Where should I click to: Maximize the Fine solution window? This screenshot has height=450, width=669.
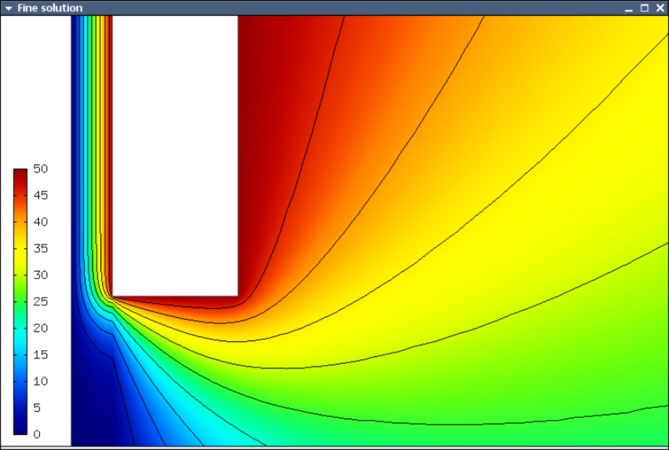(x=644, y=8)
